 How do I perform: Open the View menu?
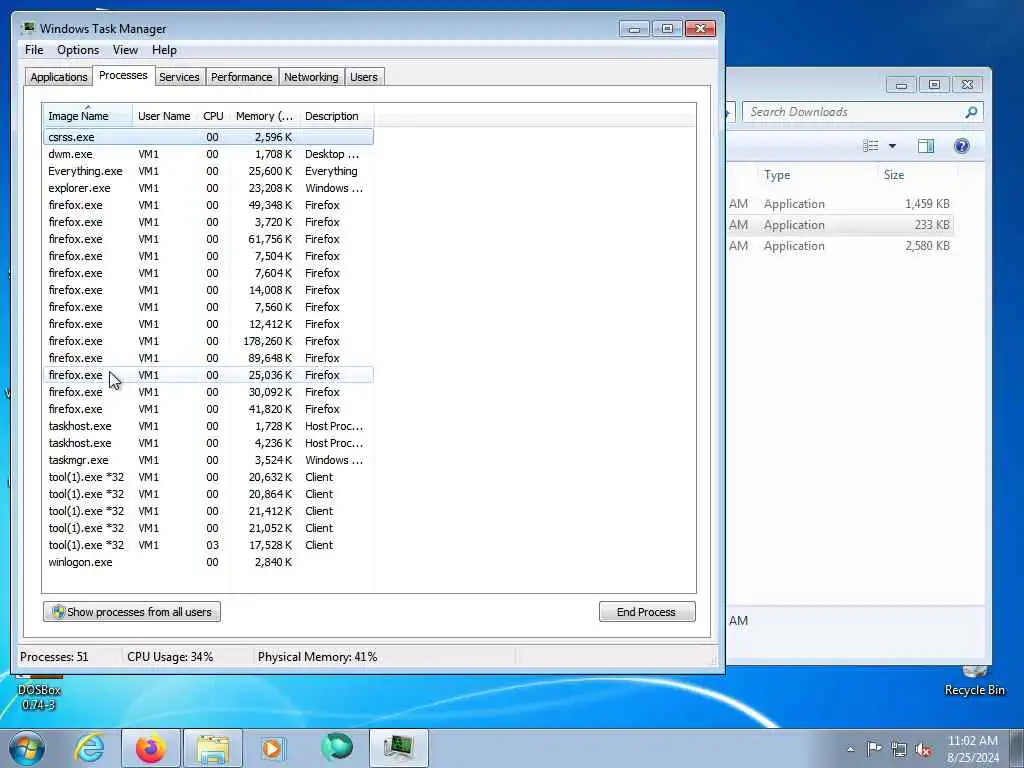(x=125, y=50)
